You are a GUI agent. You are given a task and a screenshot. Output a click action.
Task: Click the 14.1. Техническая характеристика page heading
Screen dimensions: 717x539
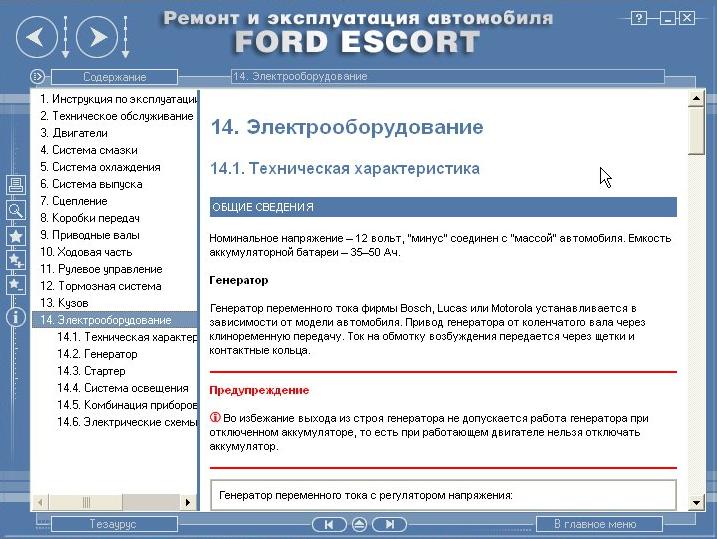pos(345,168)
